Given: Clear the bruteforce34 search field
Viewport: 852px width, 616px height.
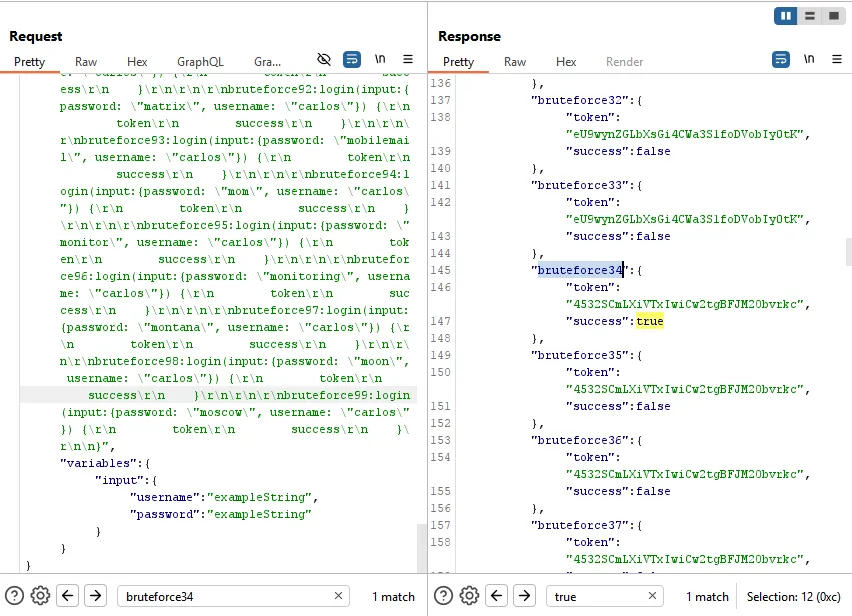Looking at the screenshot, I should point(338,596).
